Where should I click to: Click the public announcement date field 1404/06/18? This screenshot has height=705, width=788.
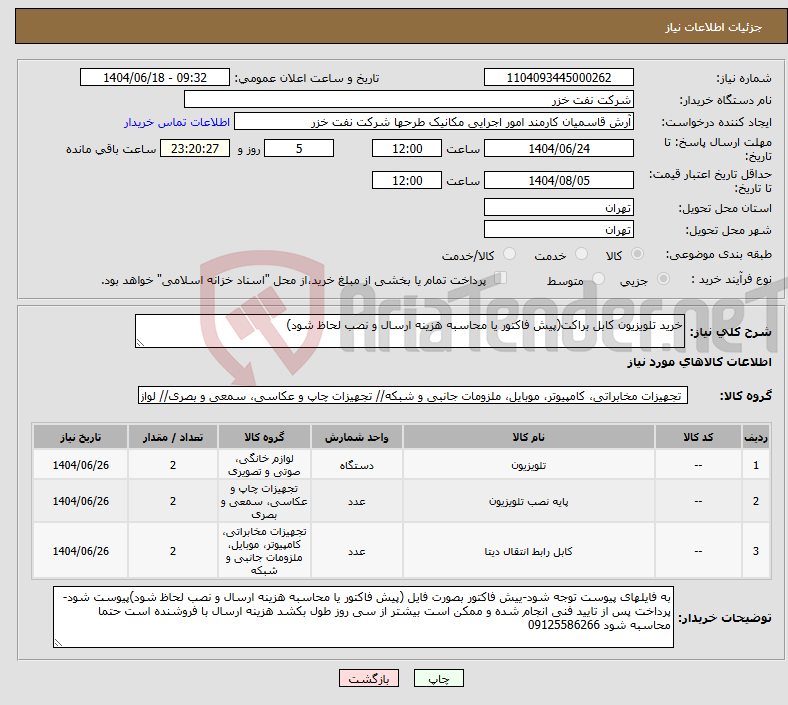(x=155, y=78)
